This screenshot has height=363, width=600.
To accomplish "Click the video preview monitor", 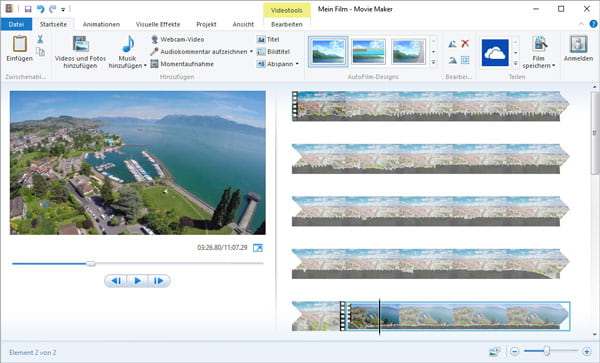I will click(x=138, y=163).
